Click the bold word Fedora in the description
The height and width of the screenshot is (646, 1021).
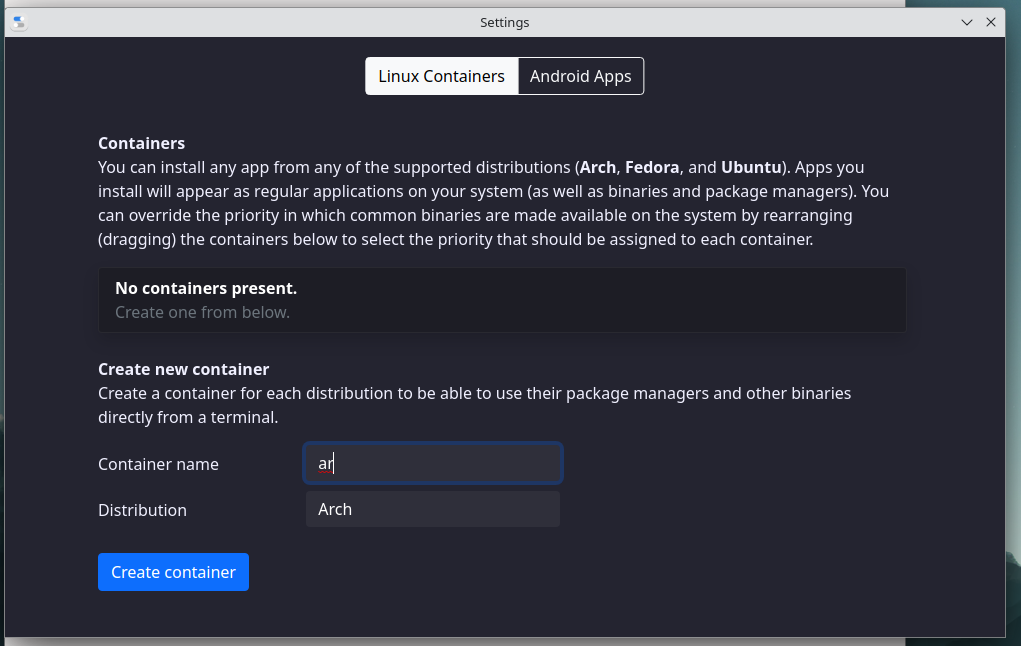tap(652, 167)
